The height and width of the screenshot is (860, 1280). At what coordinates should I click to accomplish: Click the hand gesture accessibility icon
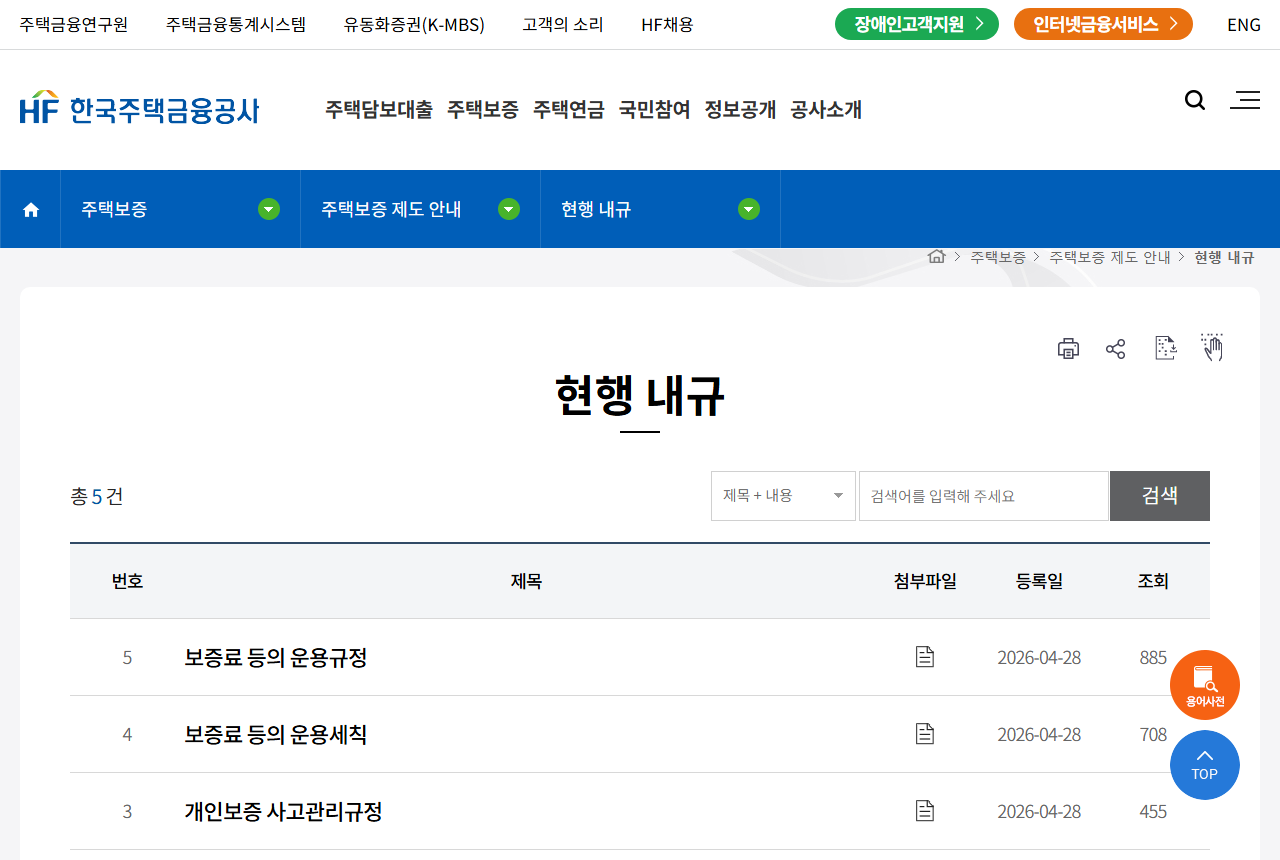click(1212, 347)
